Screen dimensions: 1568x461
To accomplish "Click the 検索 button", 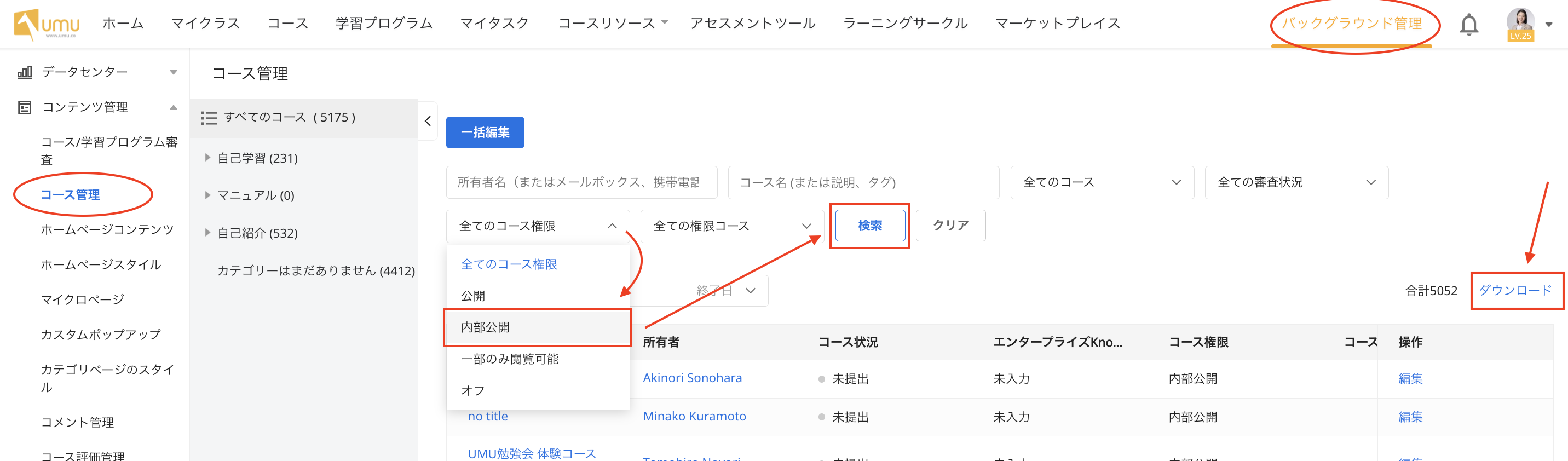I will tap(869, 226).
